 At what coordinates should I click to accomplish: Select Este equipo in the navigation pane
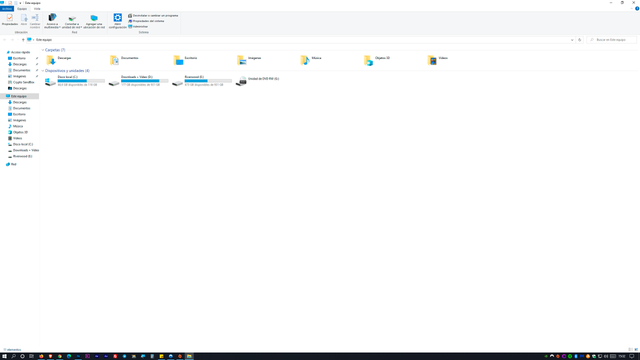(20, 96)
